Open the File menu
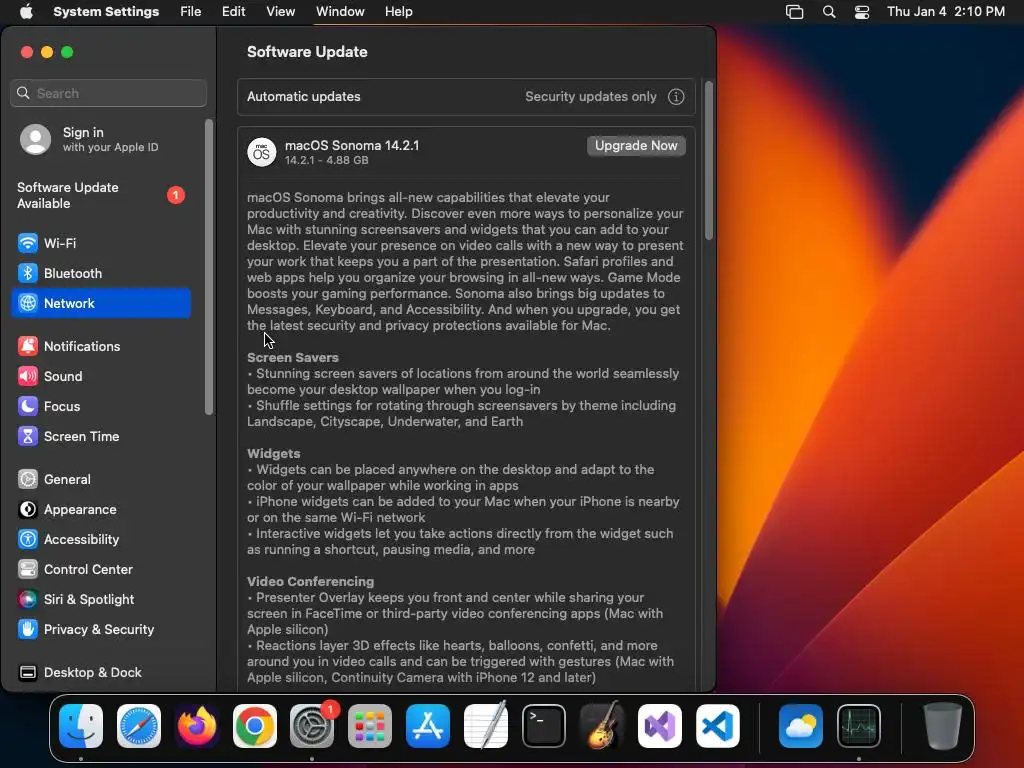This screenshot has width=1024, height=768. (x=191, y=12)
